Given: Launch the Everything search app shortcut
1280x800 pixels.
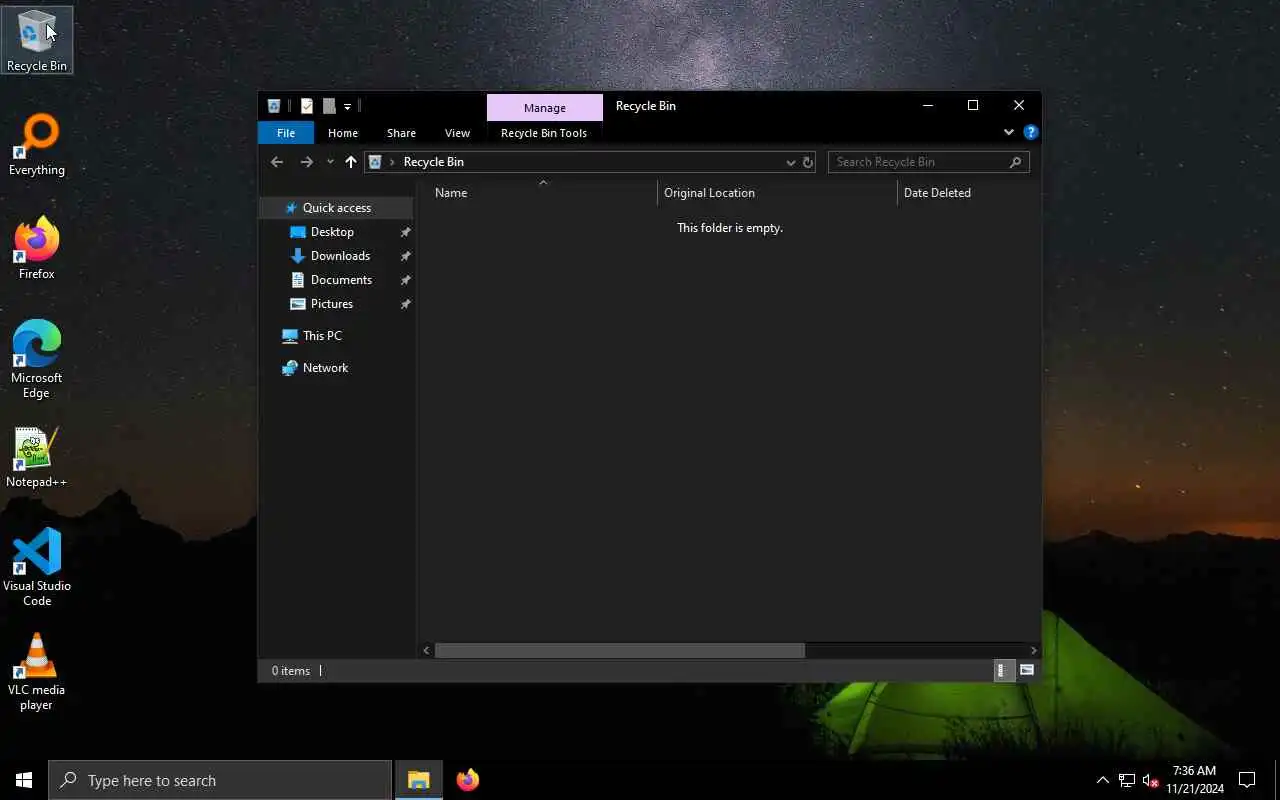Looking at the screenshot, I should [37, 145].
